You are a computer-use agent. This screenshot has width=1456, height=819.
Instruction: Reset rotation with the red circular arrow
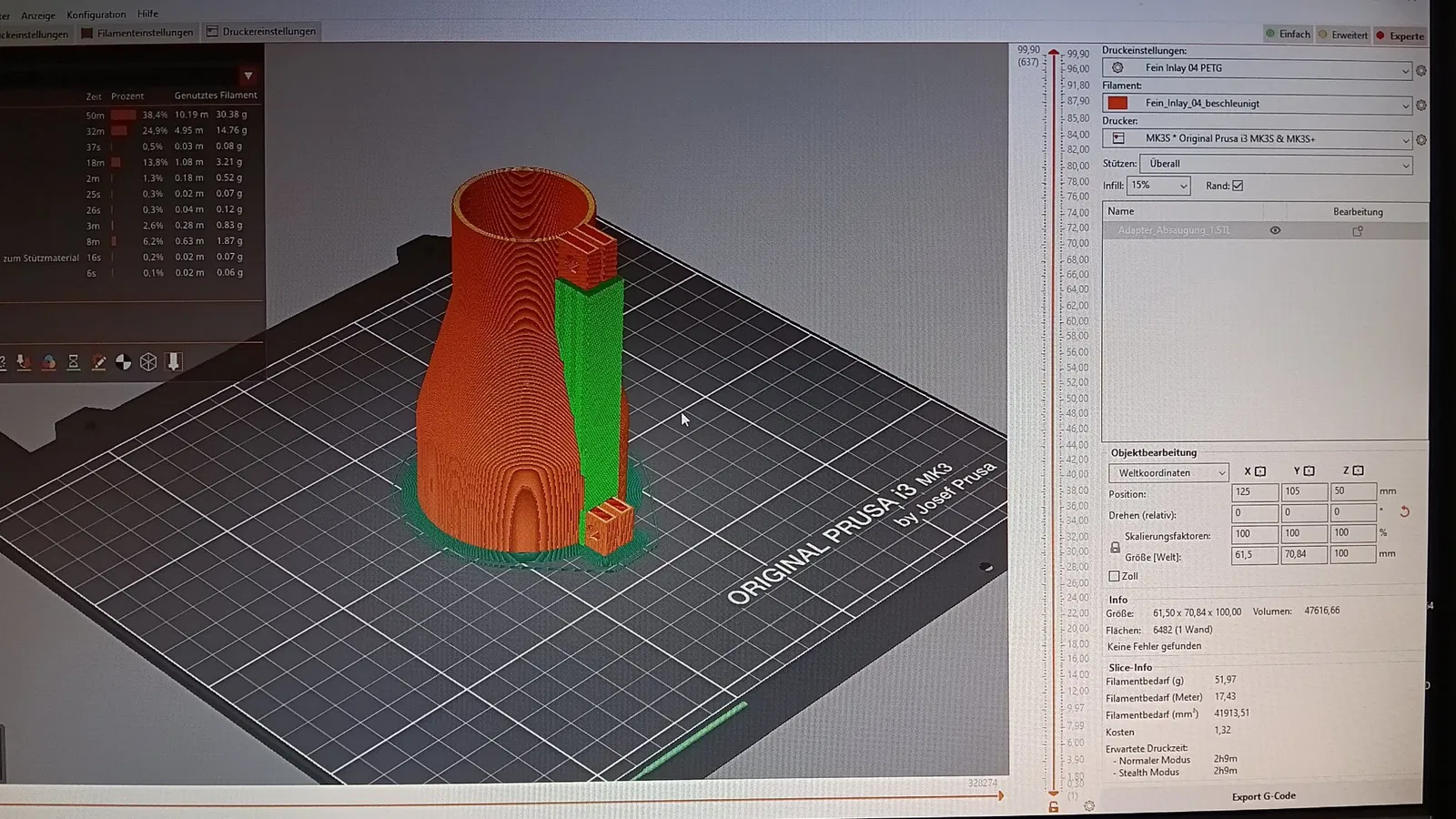pos(1404,512)
